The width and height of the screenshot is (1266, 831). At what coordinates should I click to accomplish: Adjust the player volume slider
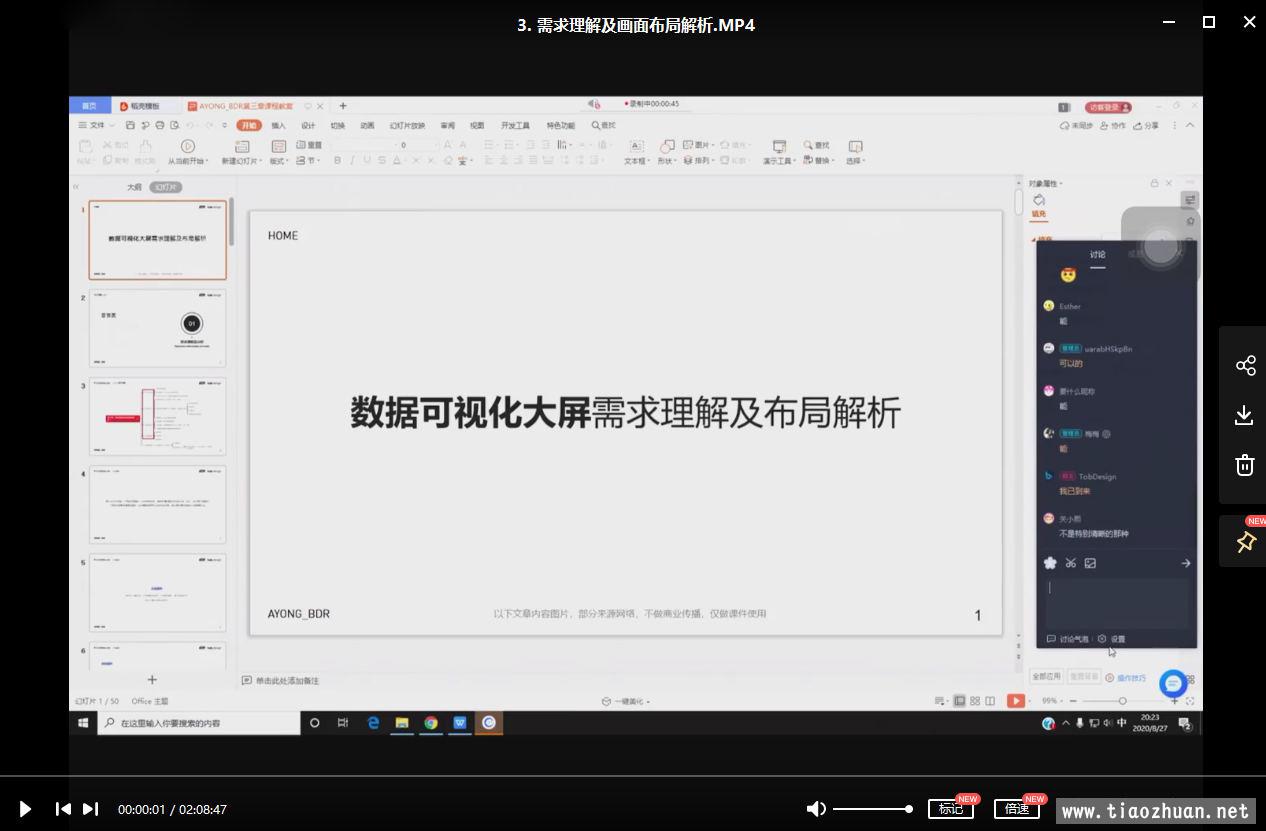point(872,809)
